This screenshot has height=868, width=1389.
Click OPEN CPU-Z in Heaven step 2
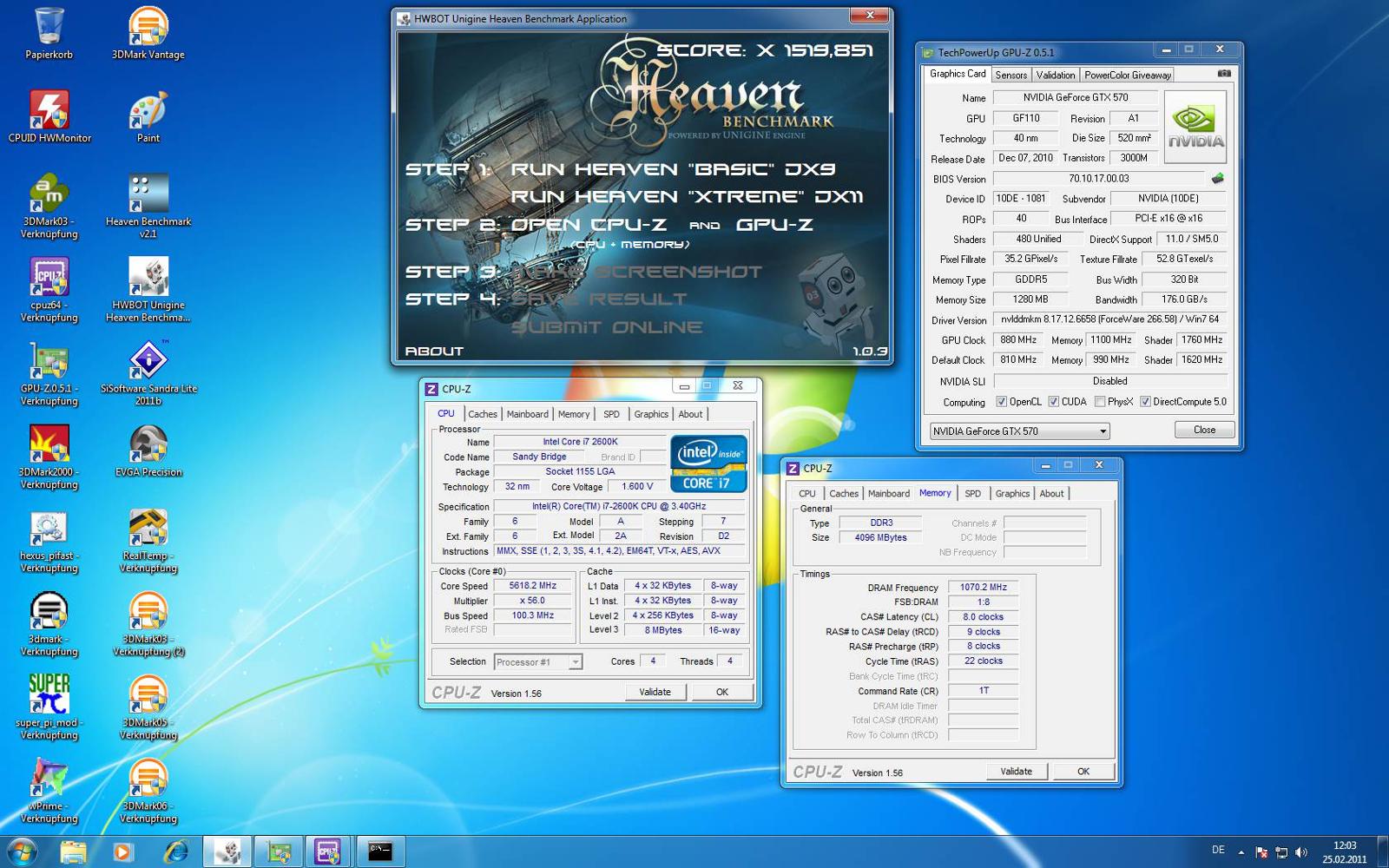click(x=589, y=225)
